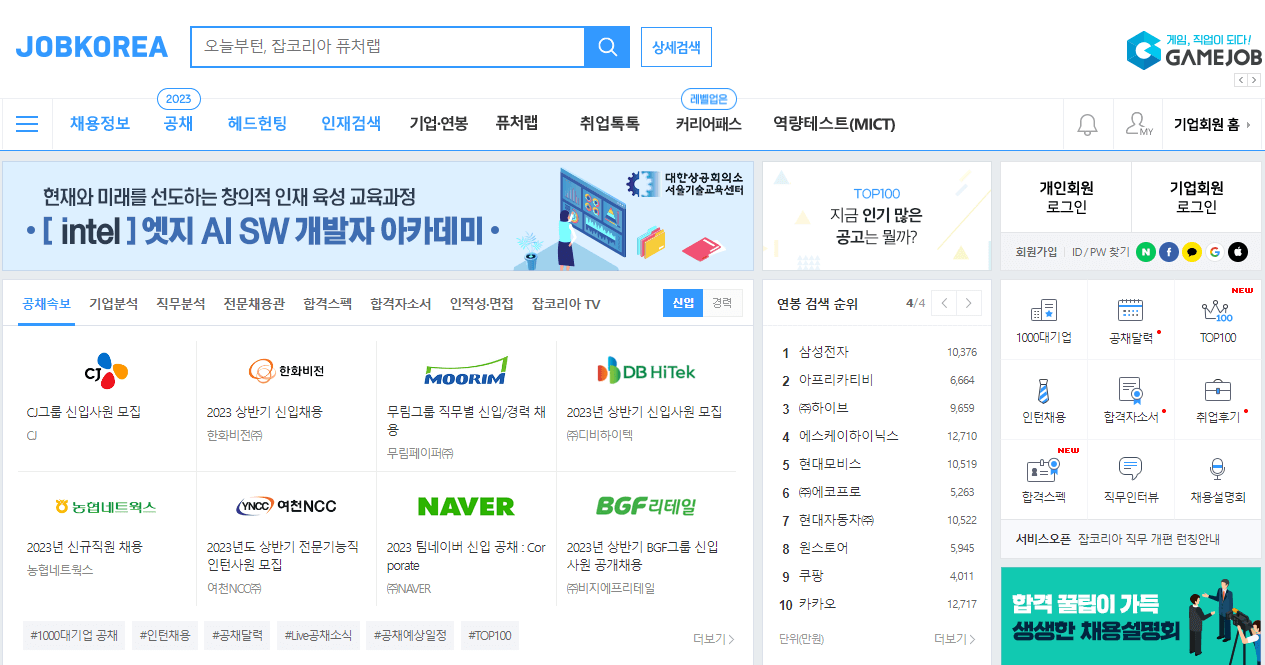Show next 연봉 검색 순위 page with right chevron

click(968, 302)
